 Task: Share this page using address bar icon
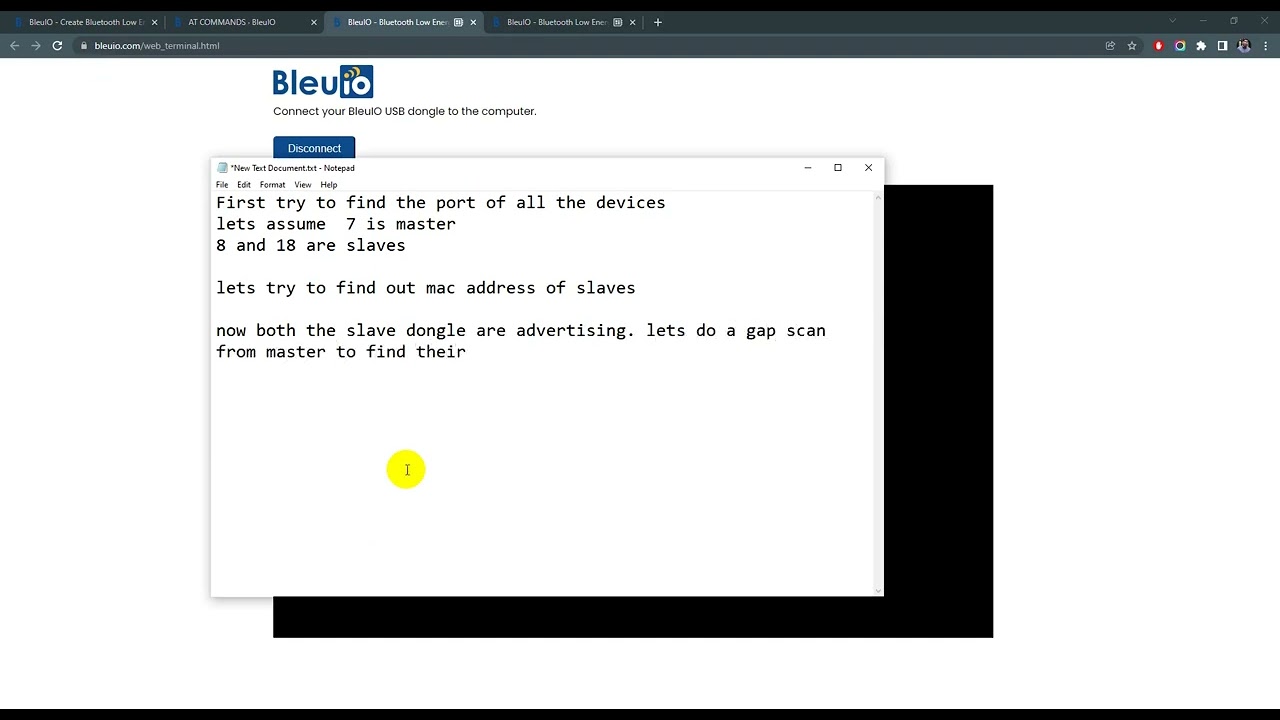(x=1110, y=45)
